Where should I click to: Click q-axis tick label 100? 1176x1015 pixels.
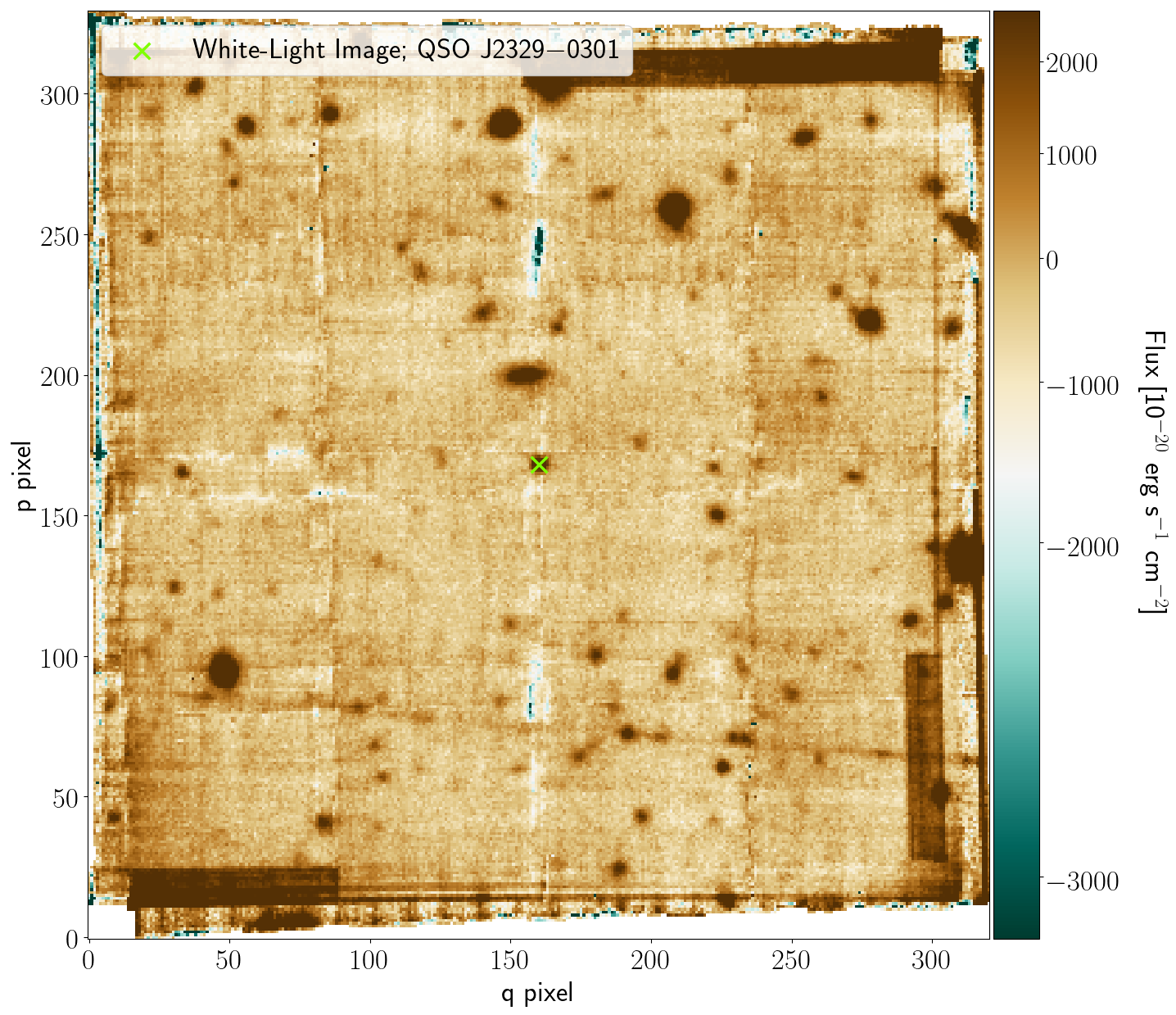click(370, 960)
